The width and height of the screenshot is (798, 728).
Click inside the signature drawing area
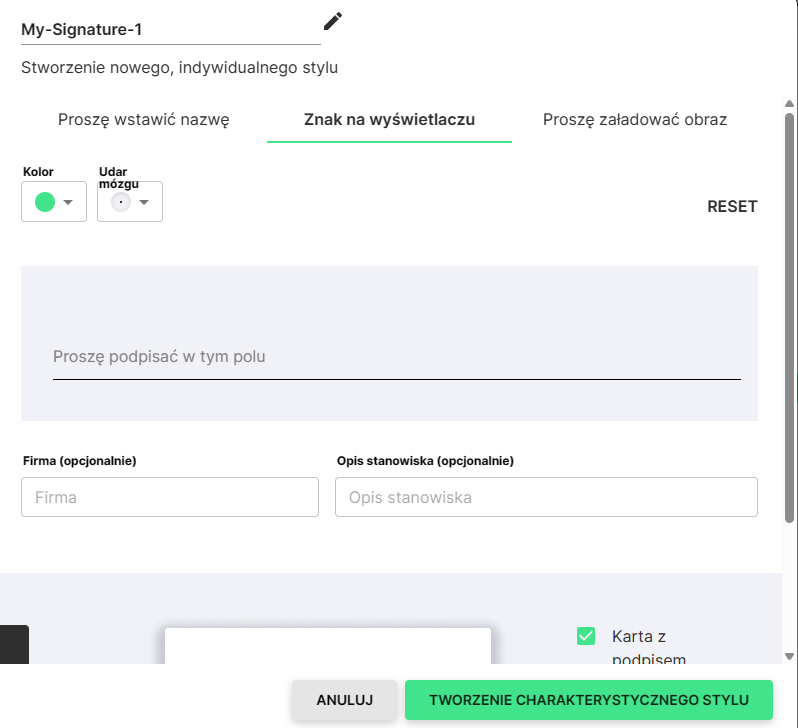389,343
